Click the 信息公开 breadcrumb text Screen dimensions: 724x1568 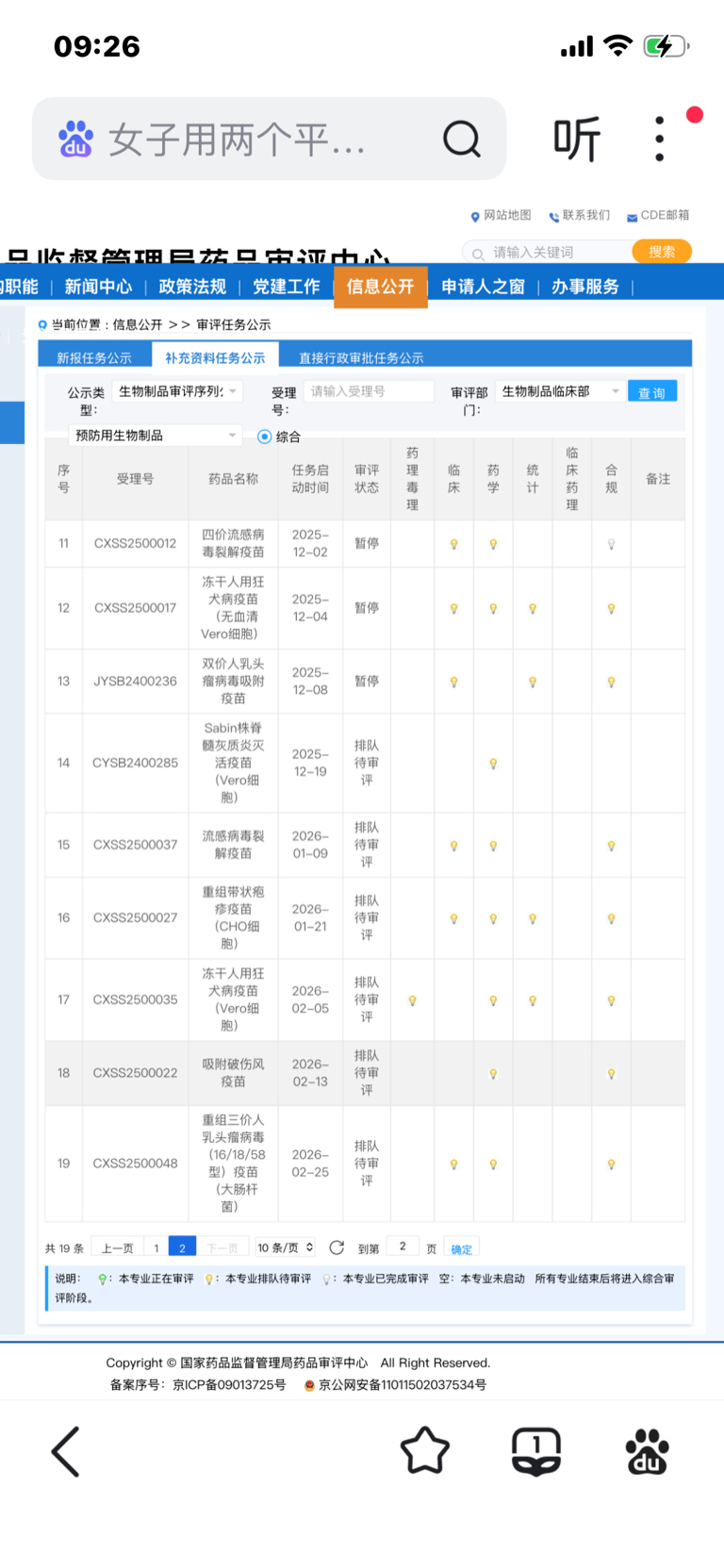click(138, 325)
